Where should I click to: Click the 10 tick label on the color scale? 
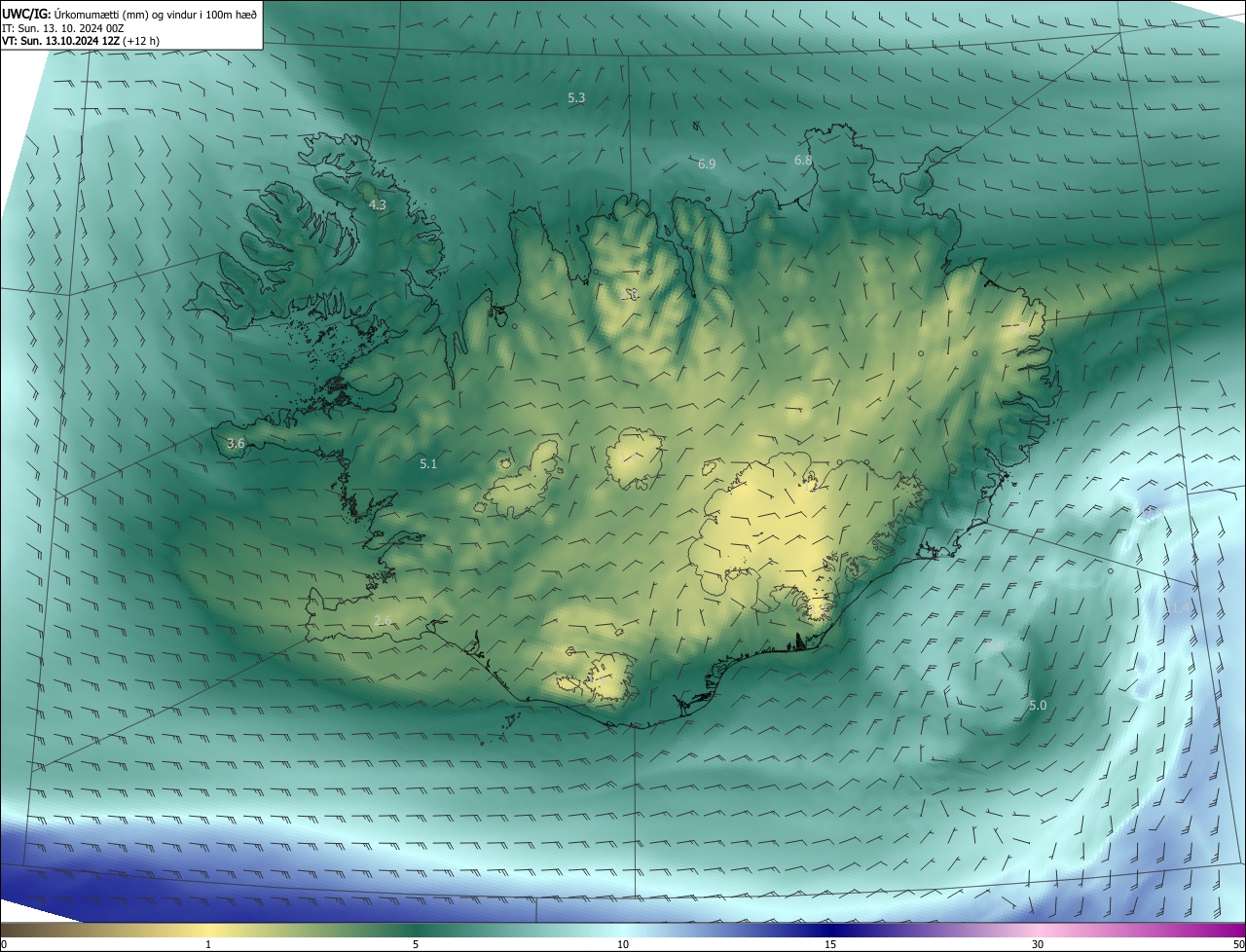(x=623, y=944)
